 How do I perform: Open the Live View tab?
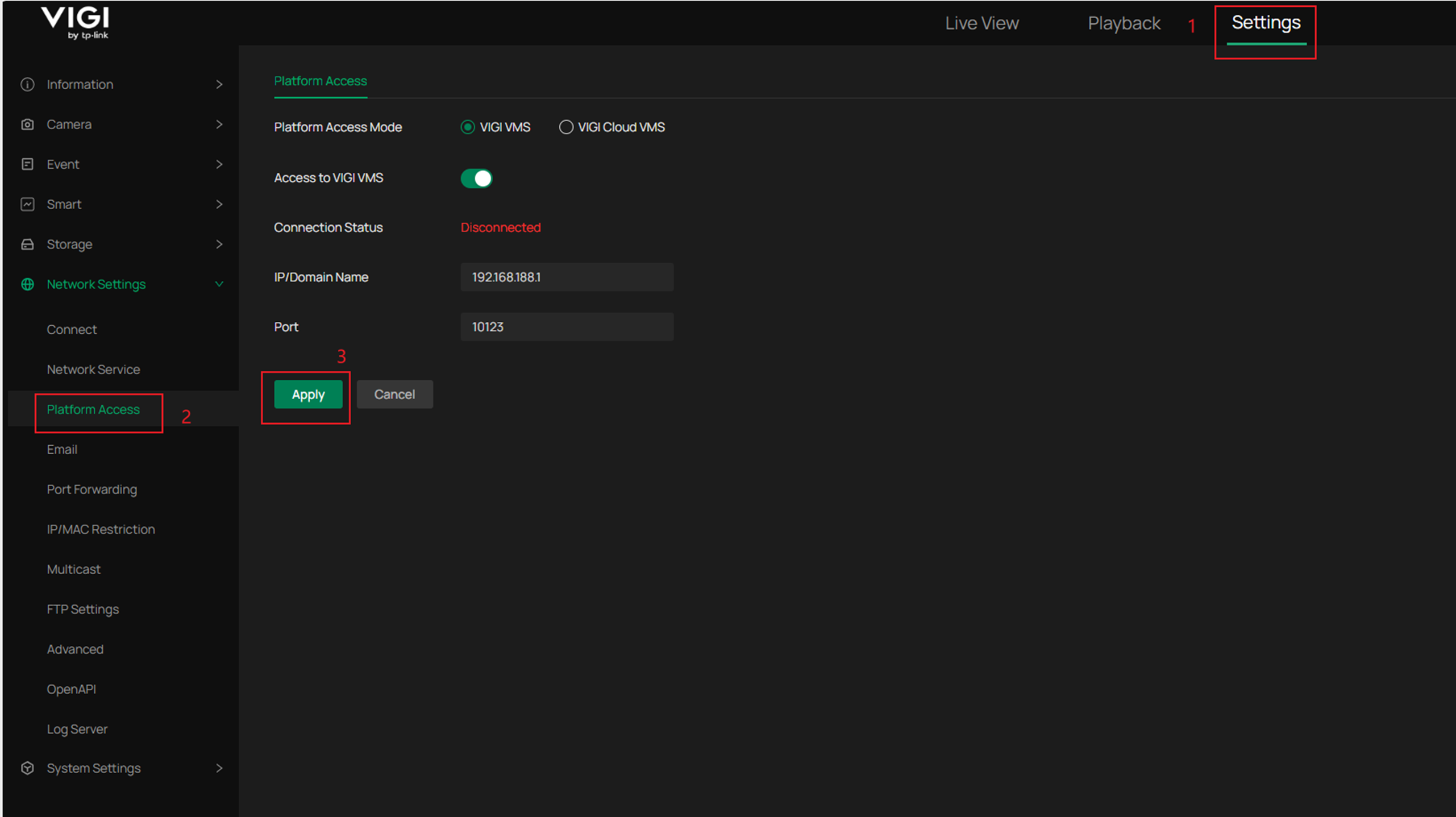coord(981,23)
